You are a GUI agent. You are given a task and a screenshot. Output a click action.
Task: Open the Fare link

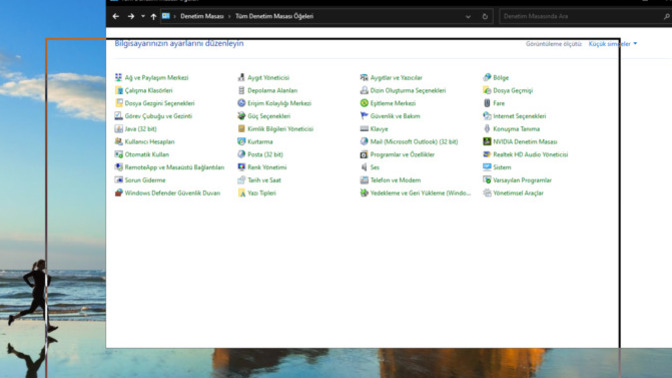pos(499,103)
